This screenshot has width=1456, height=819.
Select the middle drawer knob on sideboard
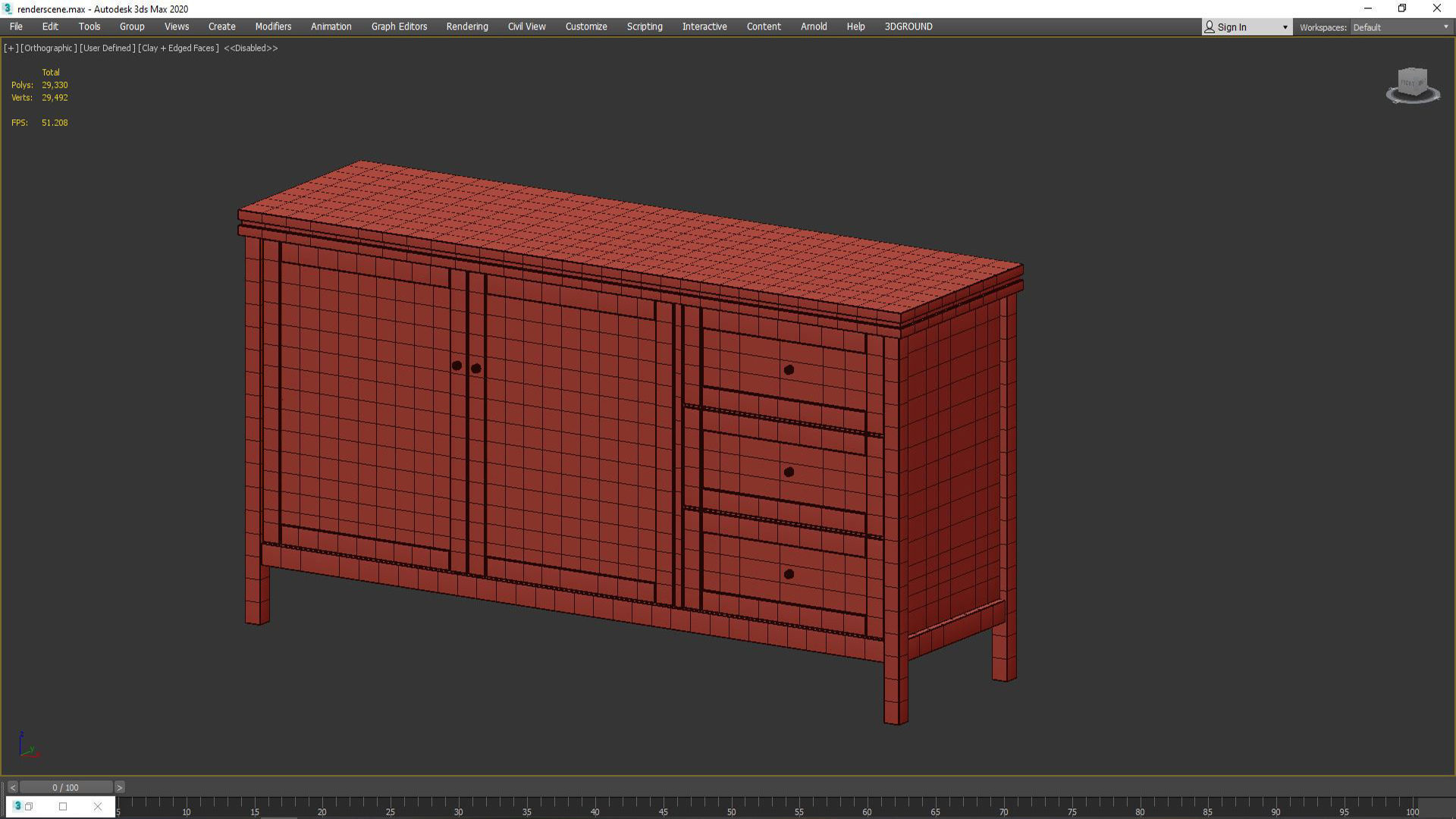point(789,472)
